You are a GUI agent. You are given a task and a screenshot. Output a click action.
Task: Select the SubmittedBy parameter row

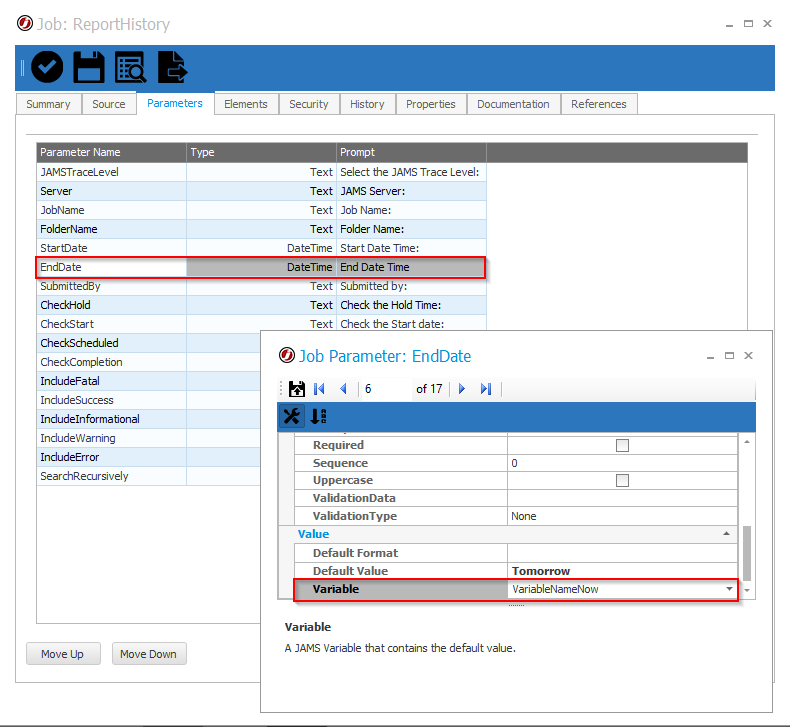click(x=261, y=286)
